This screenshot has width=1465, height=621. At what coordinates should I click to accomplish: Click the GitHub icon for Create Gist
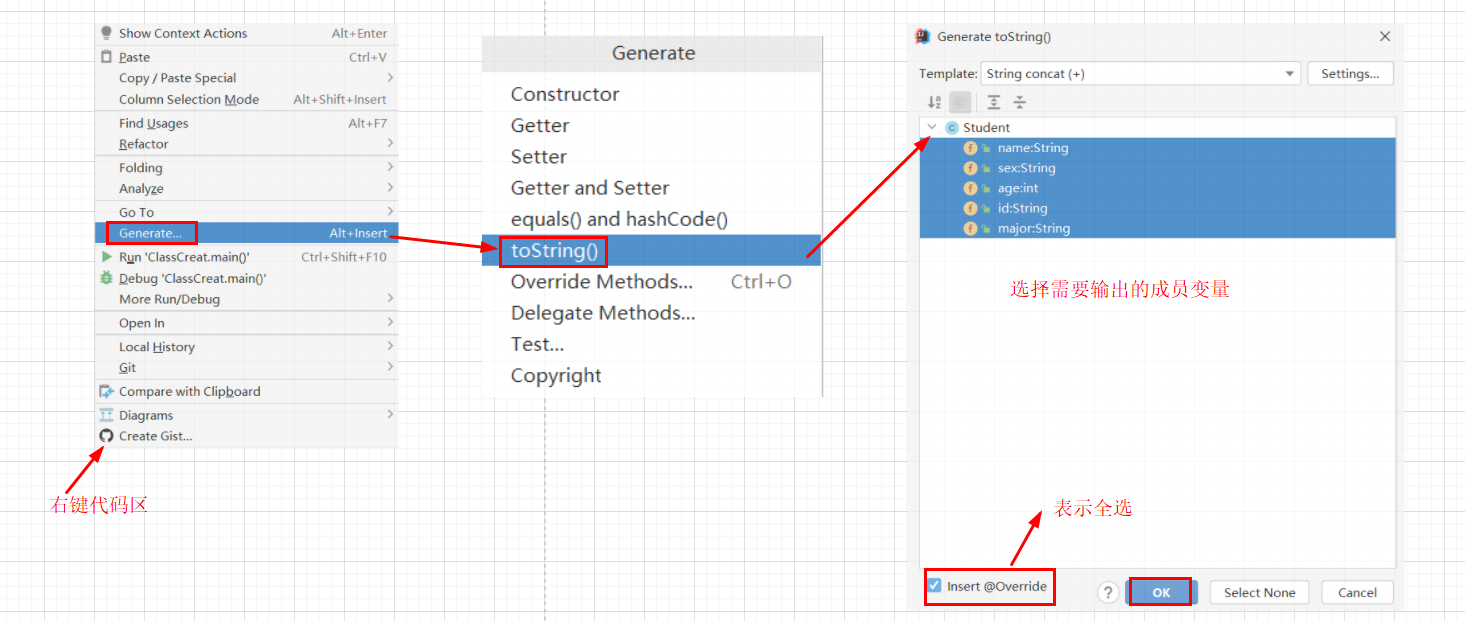pos(107,436)
